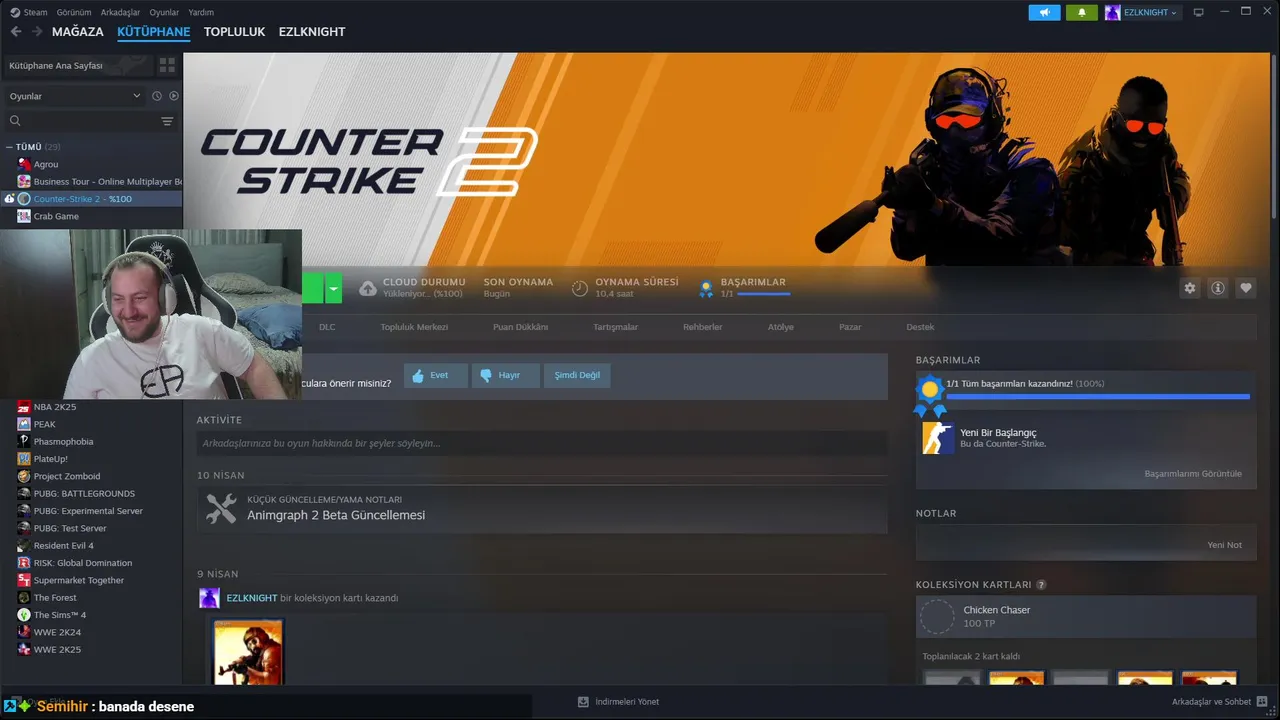The width and height of the screenshot is (1280, 720).
Task: Go to the TOPLULUK section
Action: coord(234,32)
